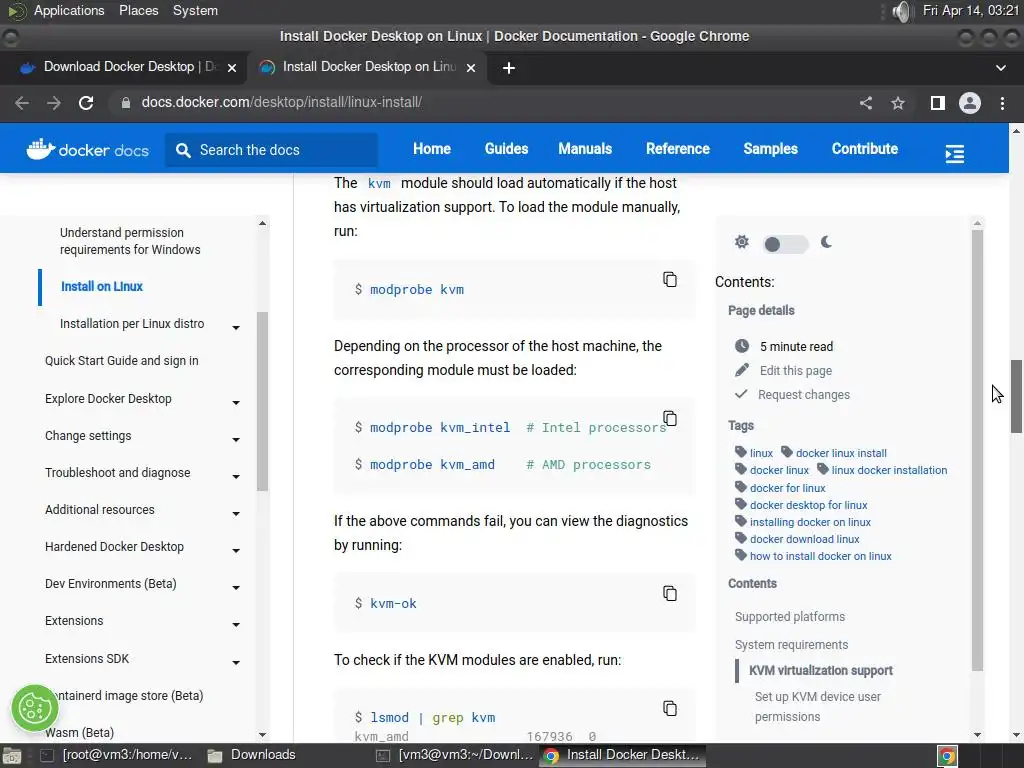This screenshot has height=768, width=1024.
Task: Click Request changes link
Action: point(803,394)
